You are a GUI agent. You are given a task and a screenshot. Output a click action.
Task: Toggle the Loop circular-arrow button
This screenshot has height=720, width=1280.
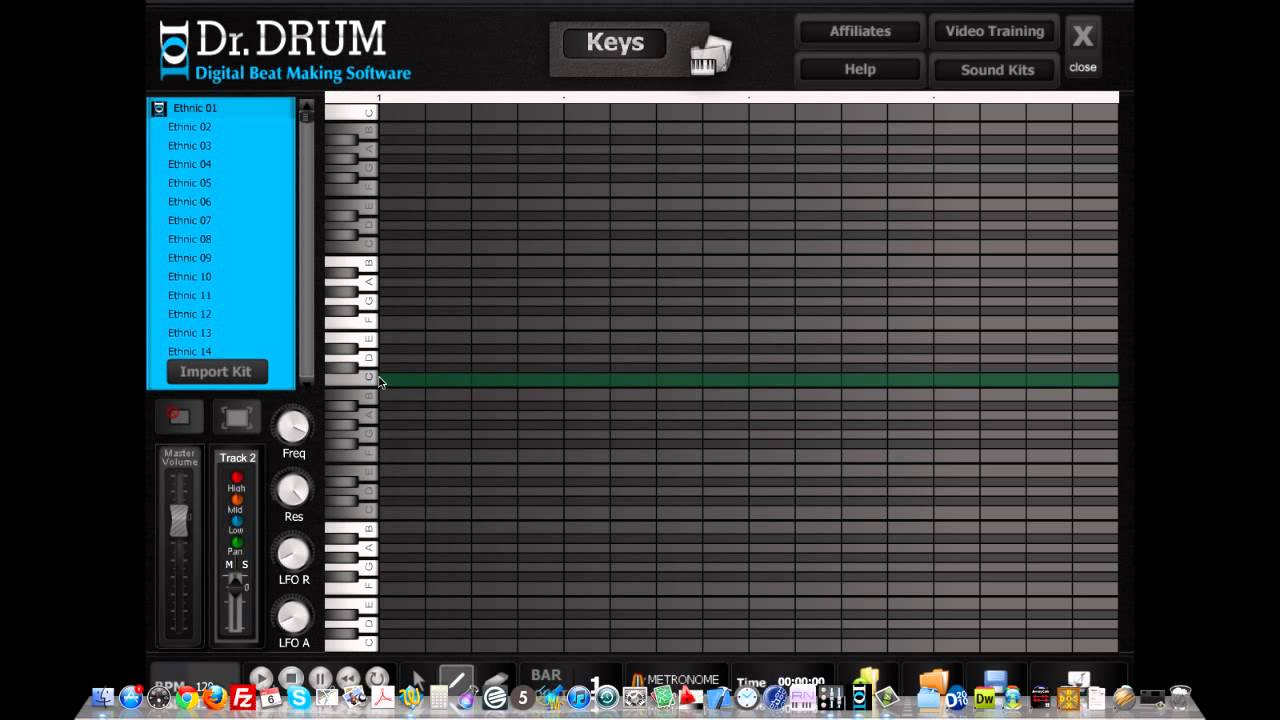pyautogui.click(x=377, y=677)
